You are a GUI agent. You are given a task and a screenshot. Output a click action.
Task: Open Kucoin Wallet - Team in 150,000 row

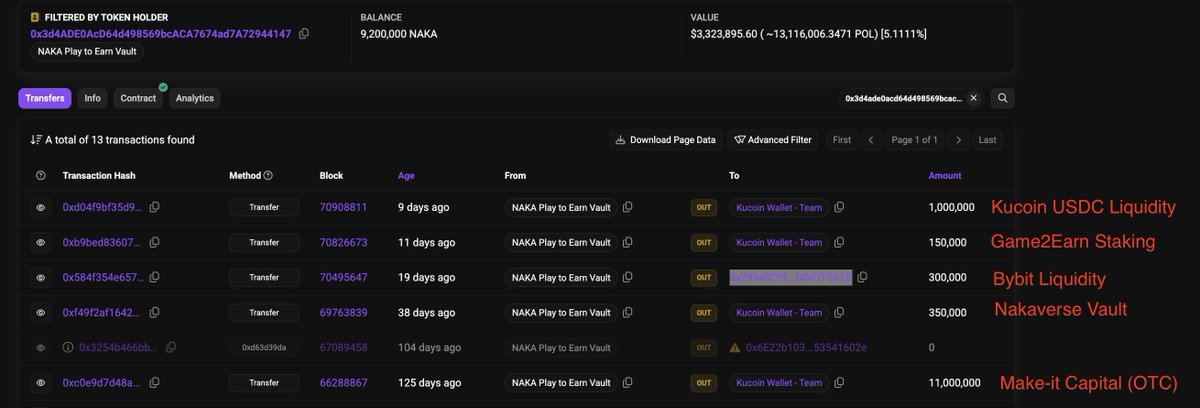(779, 242)
